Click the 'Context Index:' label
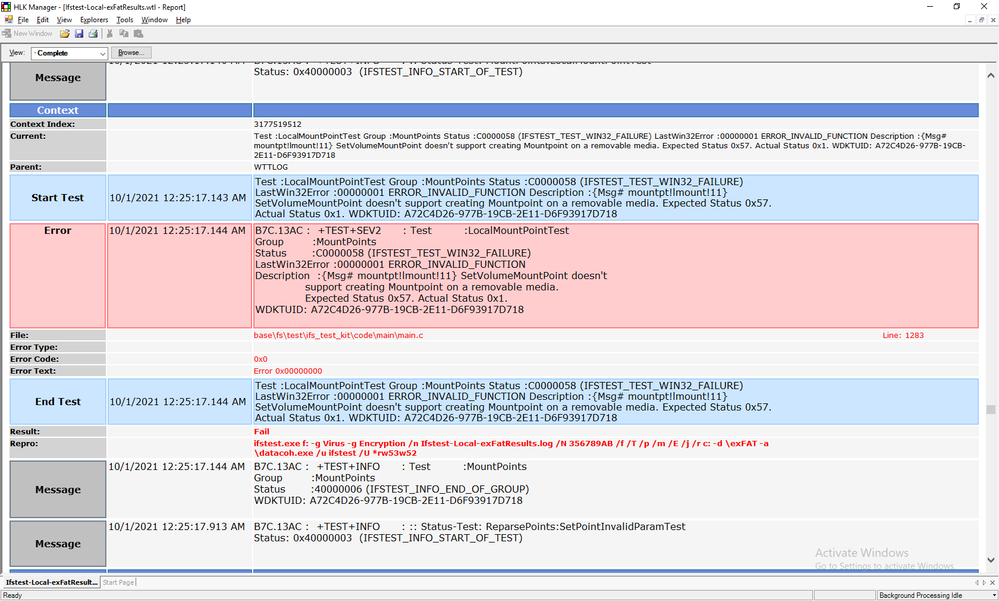Image resolution: width=999 pixels, height=601 pixels. point(42,124)
